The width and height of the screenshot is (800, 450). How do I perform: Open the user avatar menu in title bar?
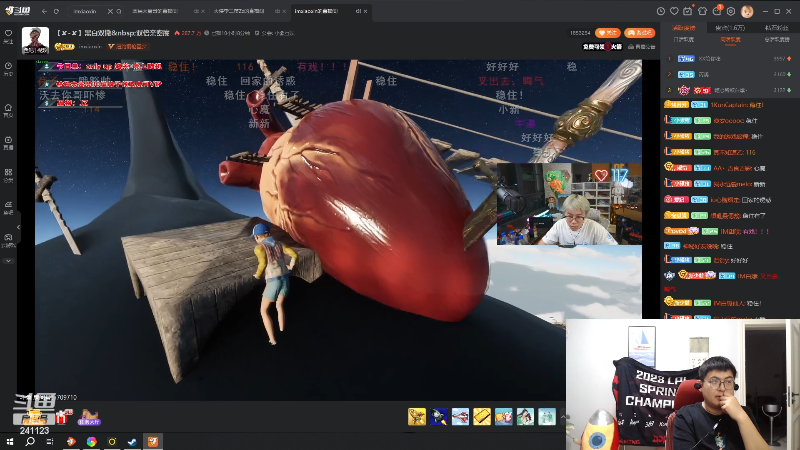[x=747, y=11]
